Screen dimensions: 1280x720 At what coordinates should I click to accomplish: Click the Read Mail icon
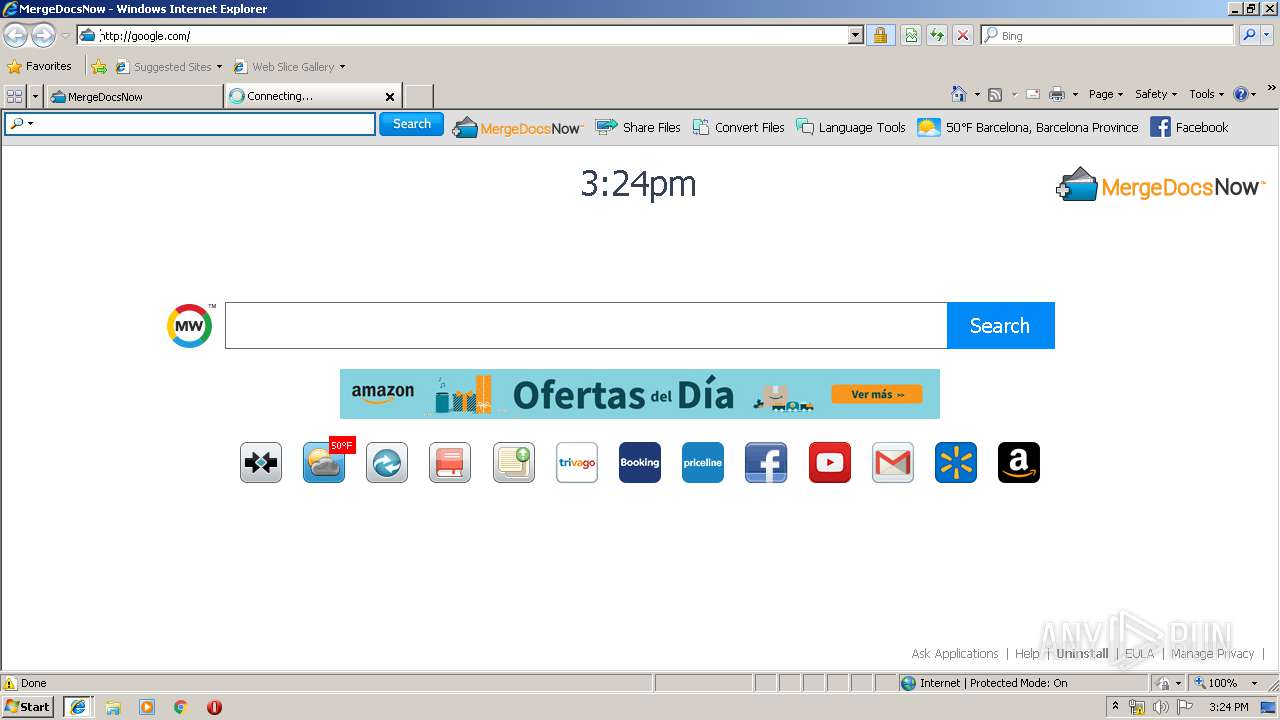tap(1033, 95)
